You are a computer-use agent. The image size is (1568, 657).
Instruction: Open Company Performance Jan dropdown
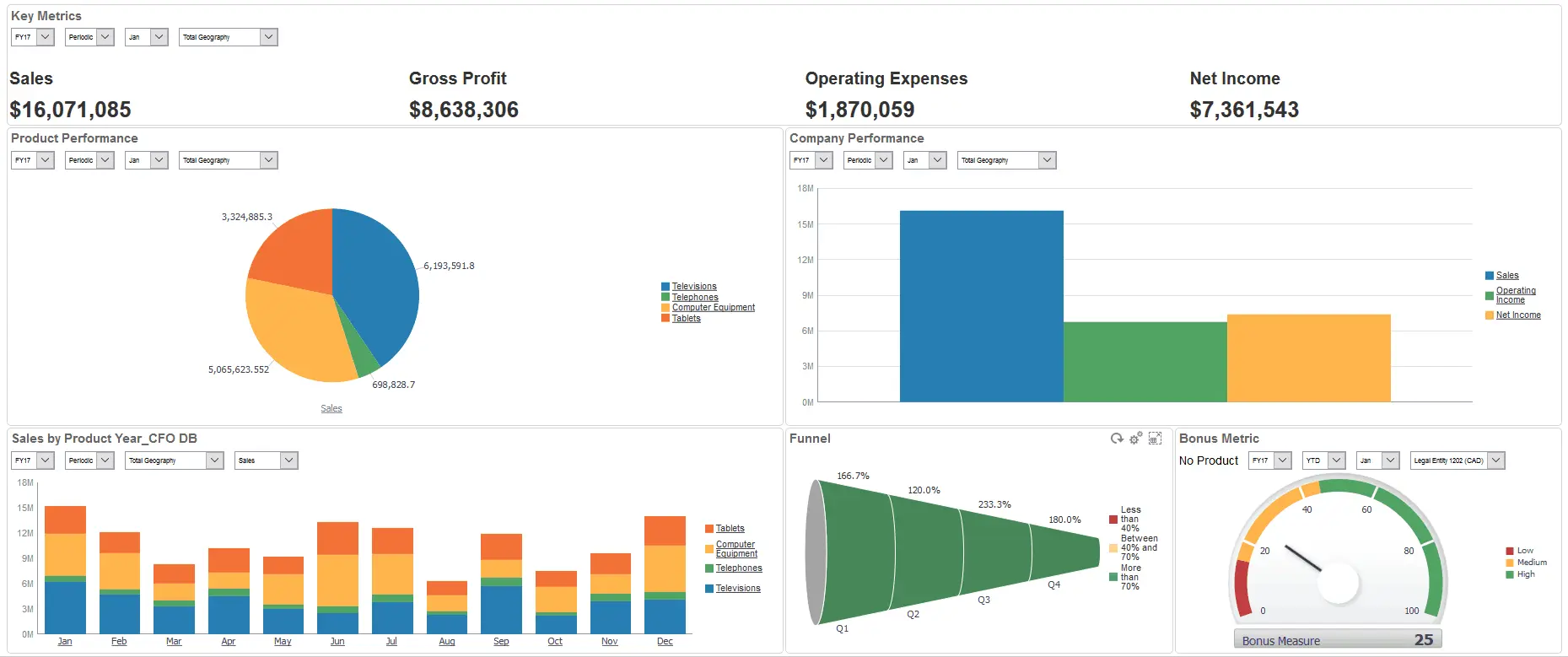pos(925,160)
